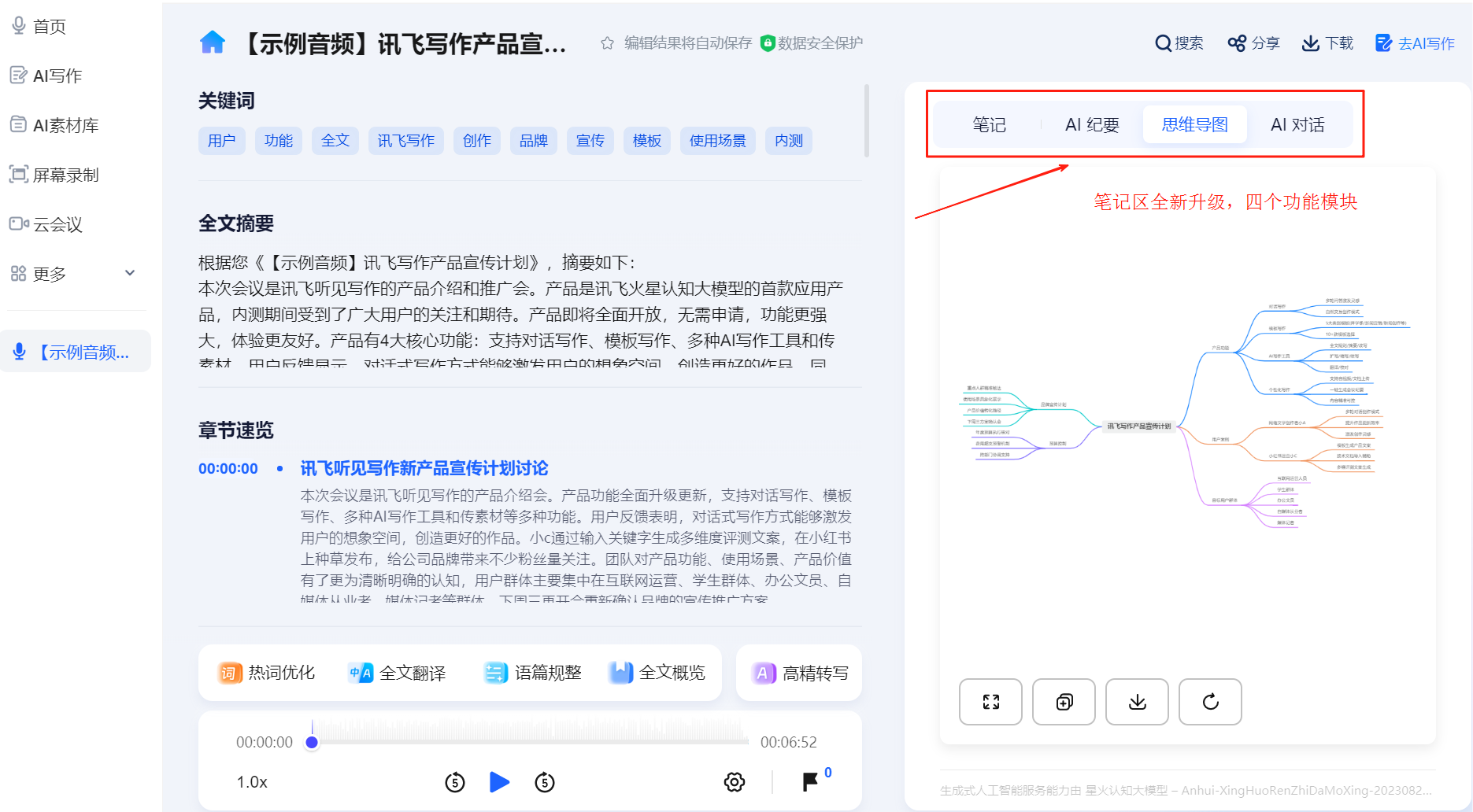The image size is (1473, 812).
Task: Click the 编辑结果将自动保存 text
Action: tap(688, 43)
